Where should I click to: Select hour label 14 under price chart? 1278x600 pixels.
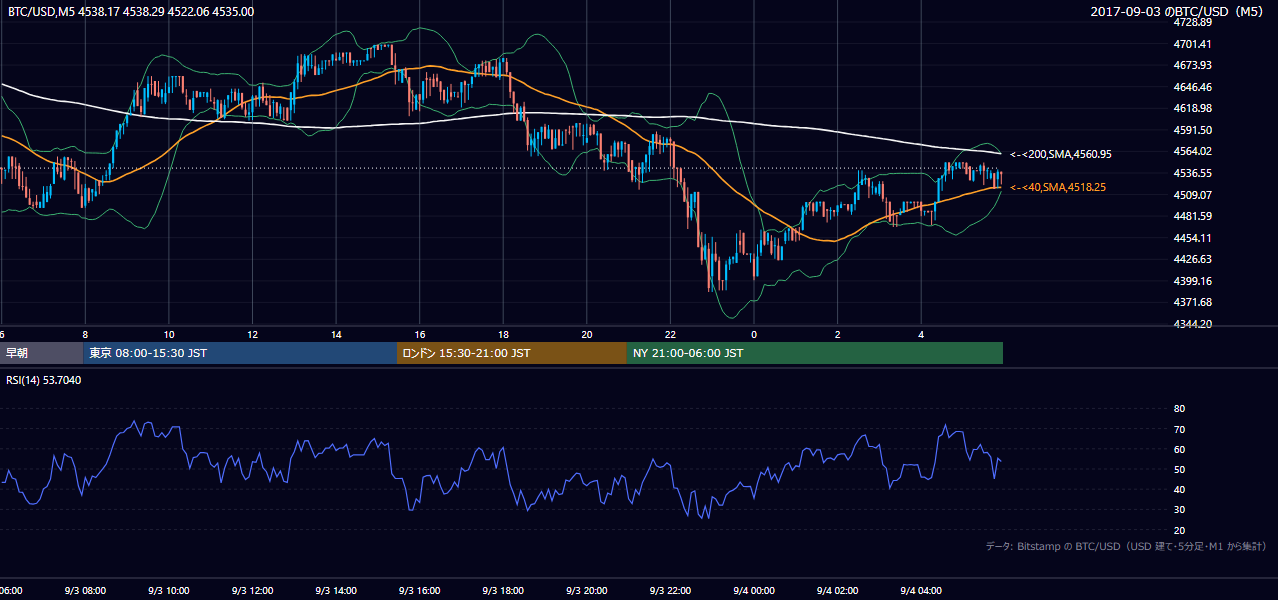(x=336, y=334)
